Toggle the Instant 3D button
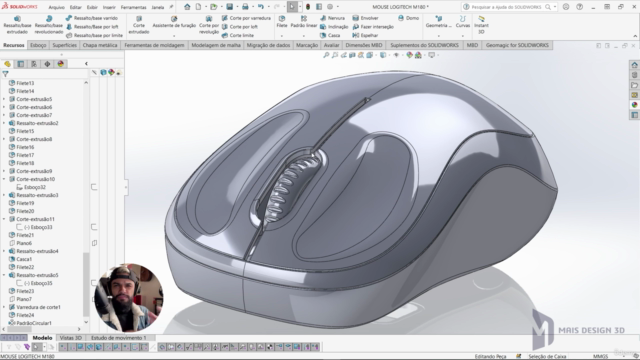The width and height of the screenshot is (640, 360). click(481, 24)
